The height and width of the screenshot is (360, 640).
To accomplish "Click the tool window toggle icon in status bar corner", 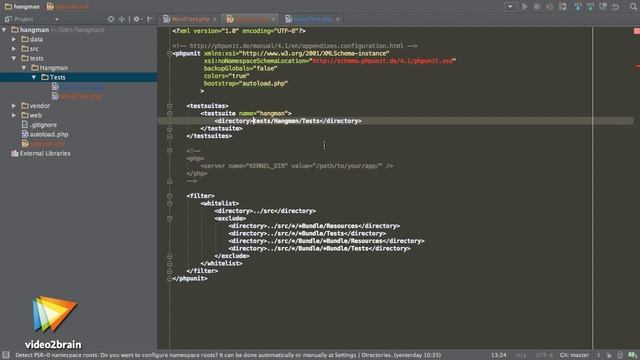I will pos(6,355).
